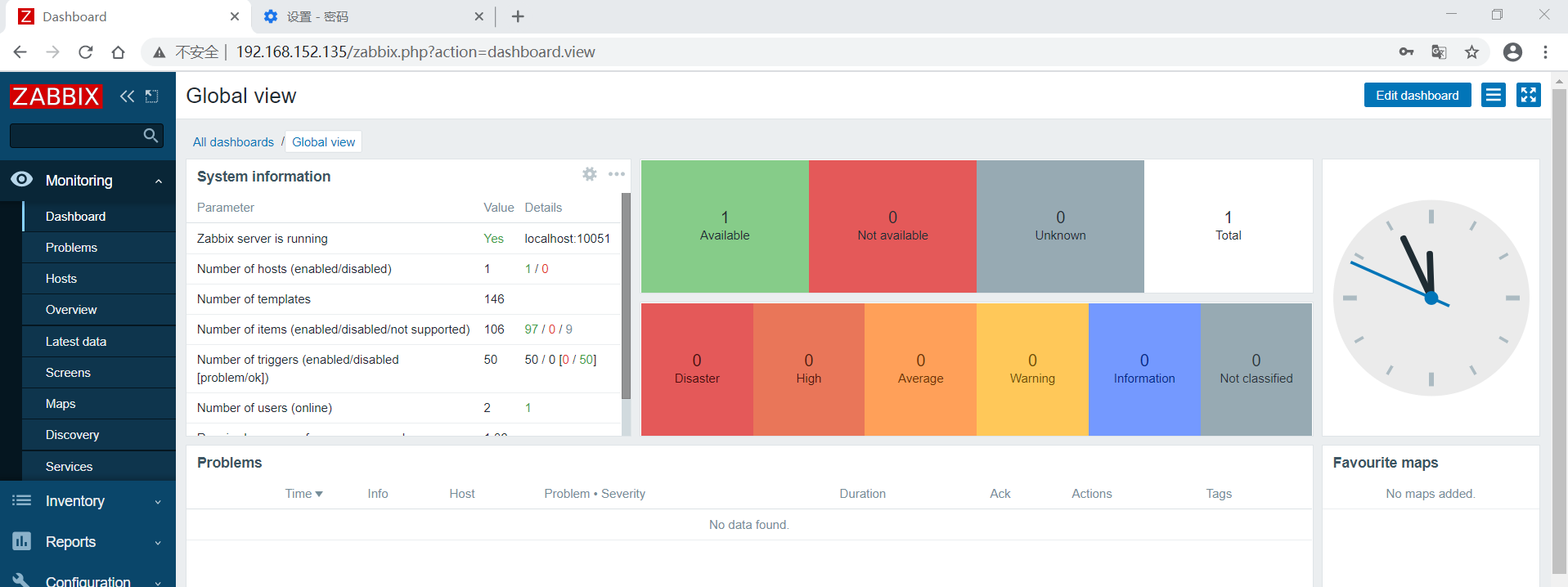Click the Average severity tile
This screenshot has width=1568, height=587.
point(920,370)
